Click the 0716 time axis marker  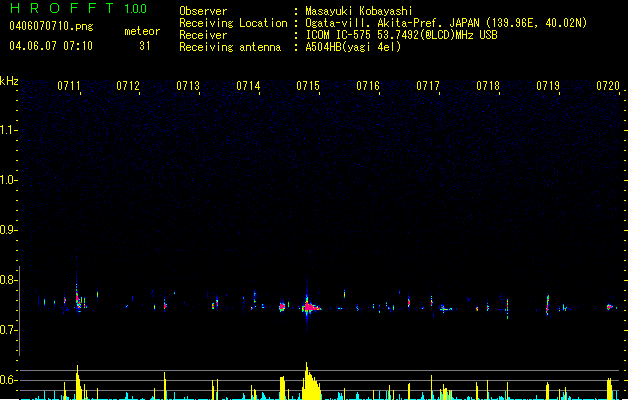[x=368, y=86]
